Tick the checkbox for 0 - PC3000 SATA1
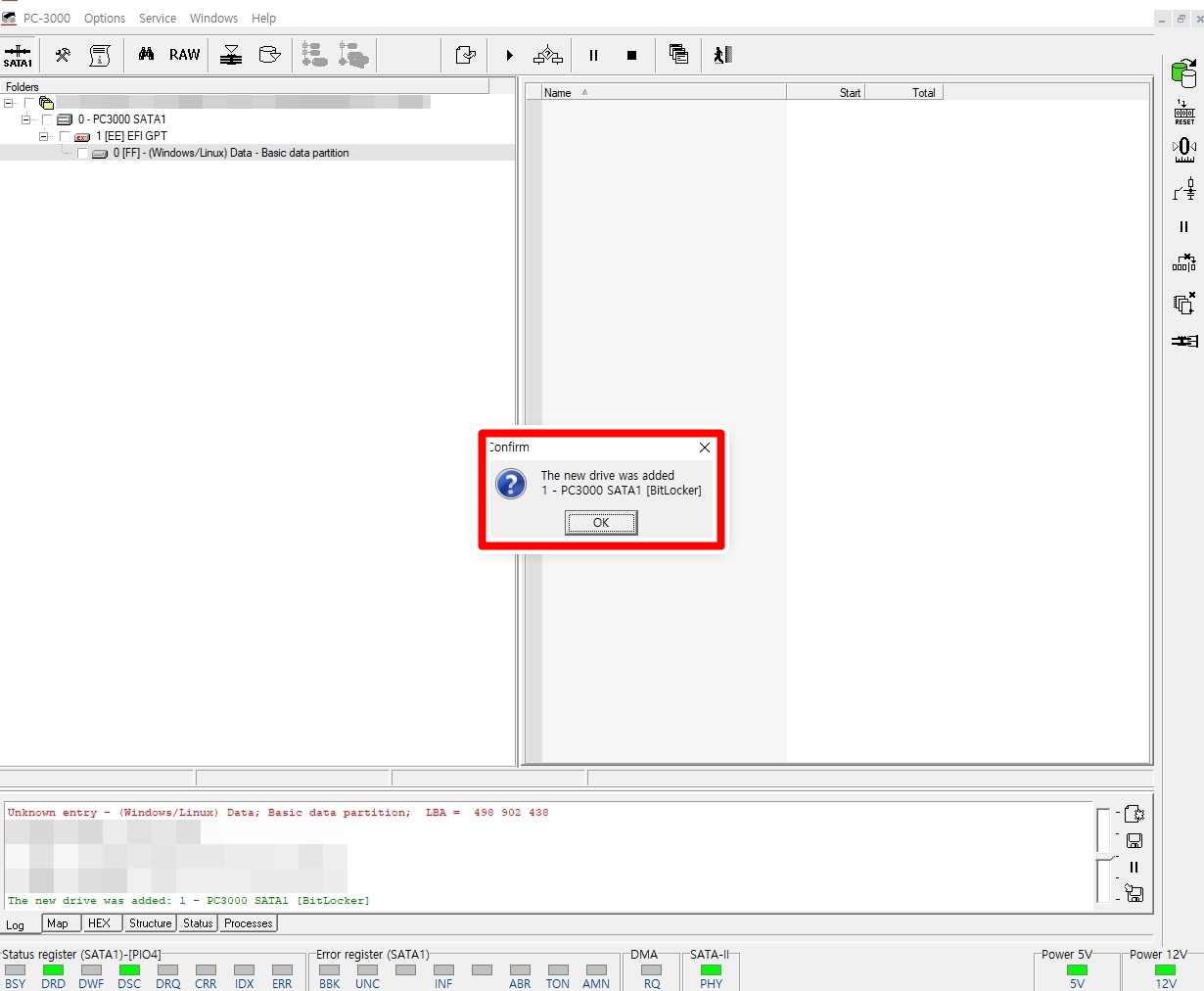The image size is (1204, 991). point(47,119)
